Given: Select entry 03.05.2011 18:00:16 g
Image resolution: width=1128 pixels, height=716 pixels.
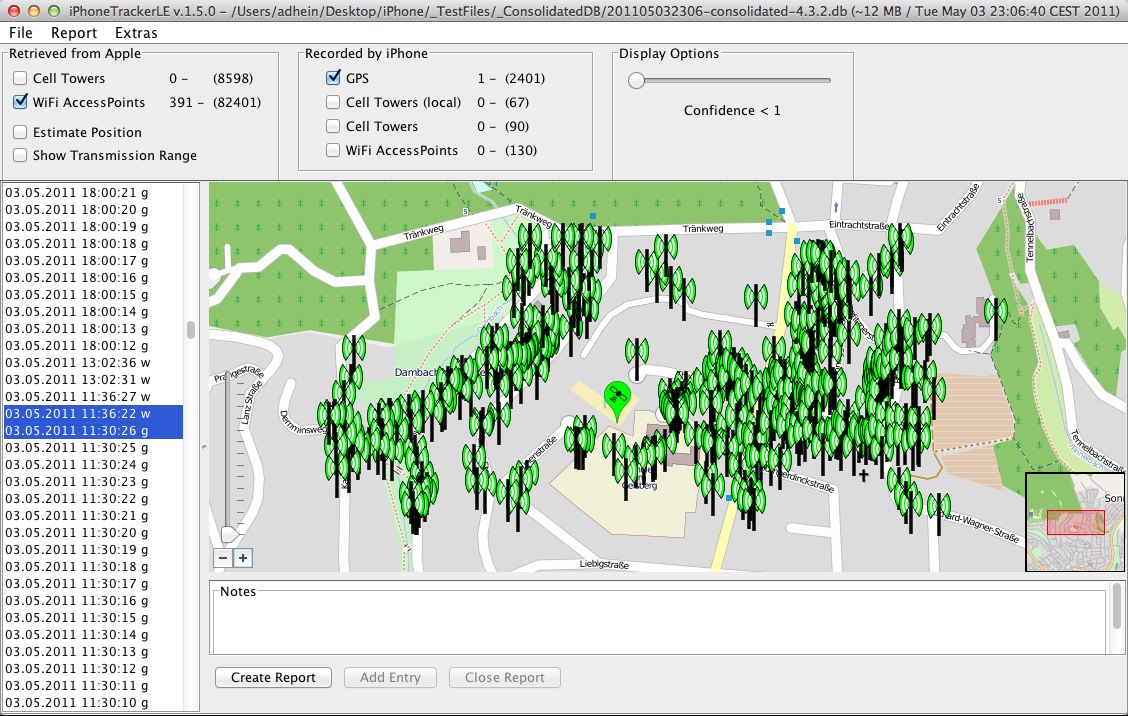Looking at the screenshot, I should (x=94, y=277).
